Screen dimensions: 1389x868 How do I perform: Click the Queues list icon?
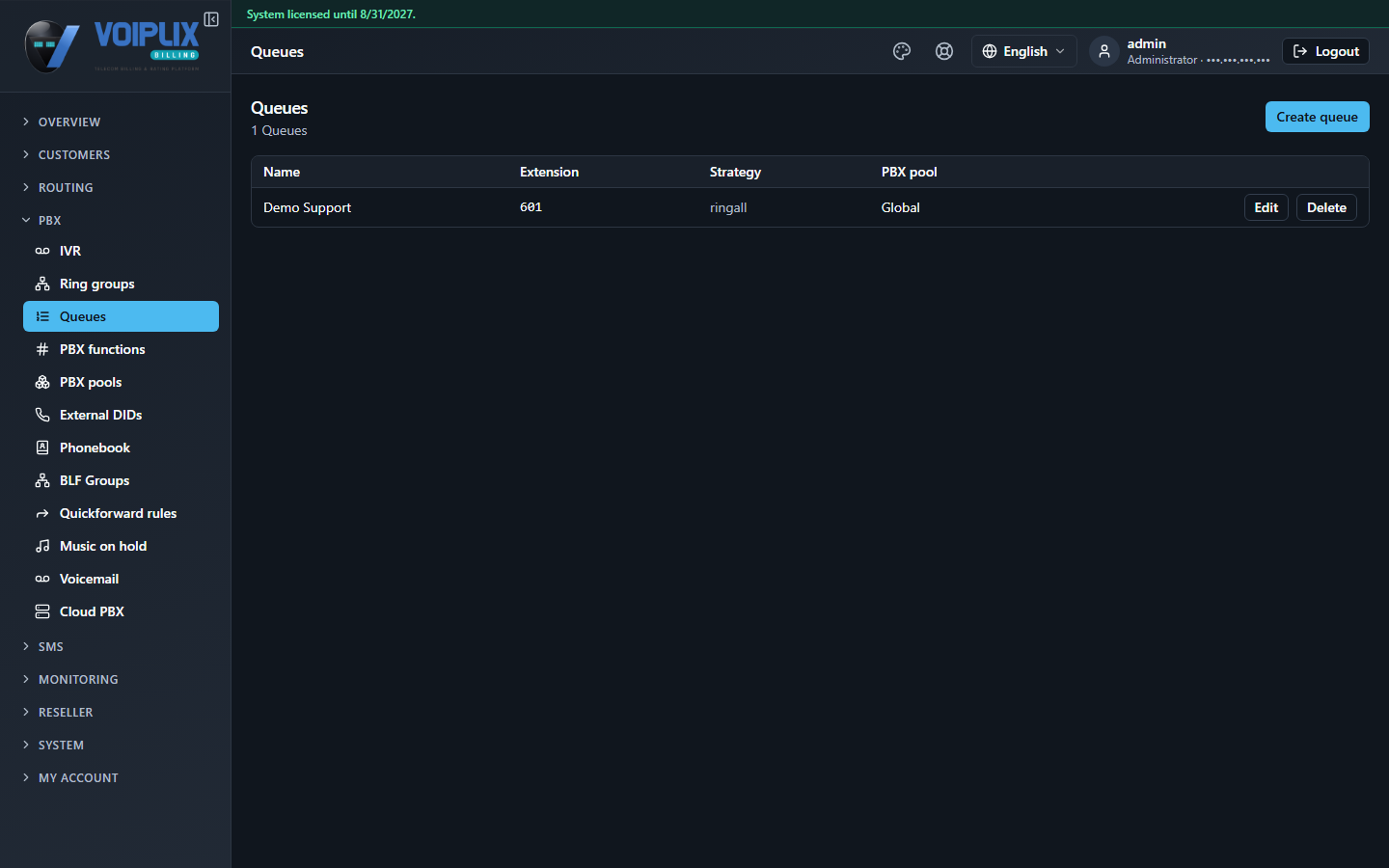pyautogui.click(x=42, y=316)
